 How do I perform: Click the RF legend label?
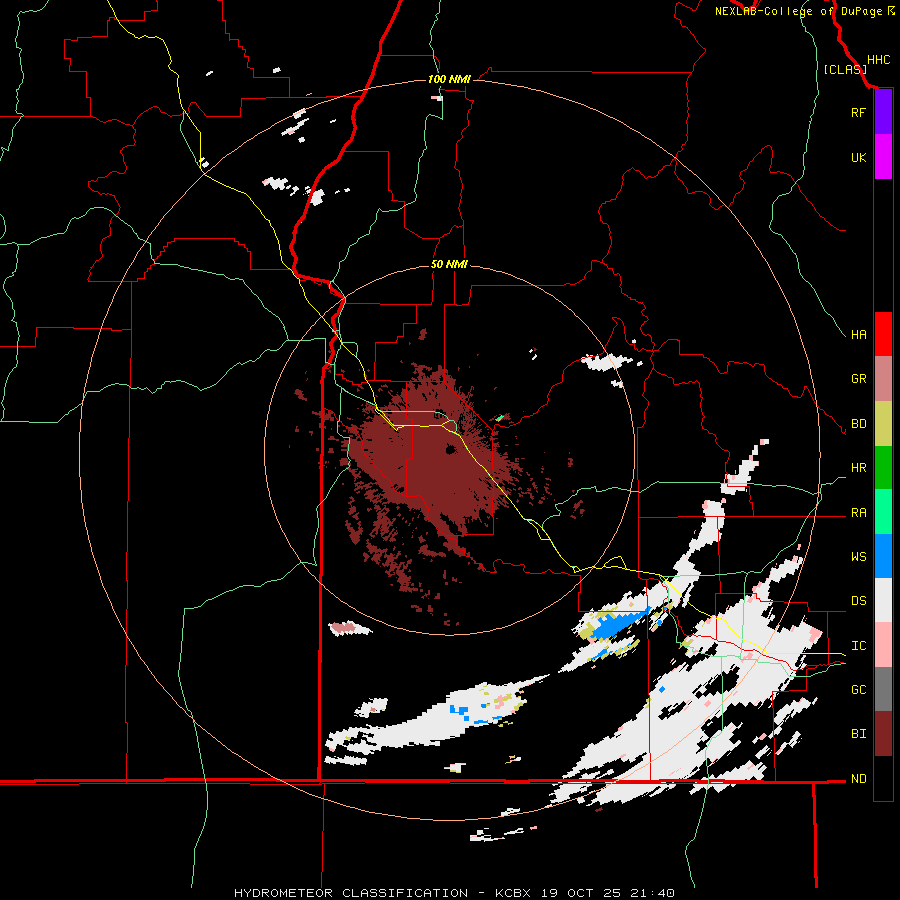[858, 112]
